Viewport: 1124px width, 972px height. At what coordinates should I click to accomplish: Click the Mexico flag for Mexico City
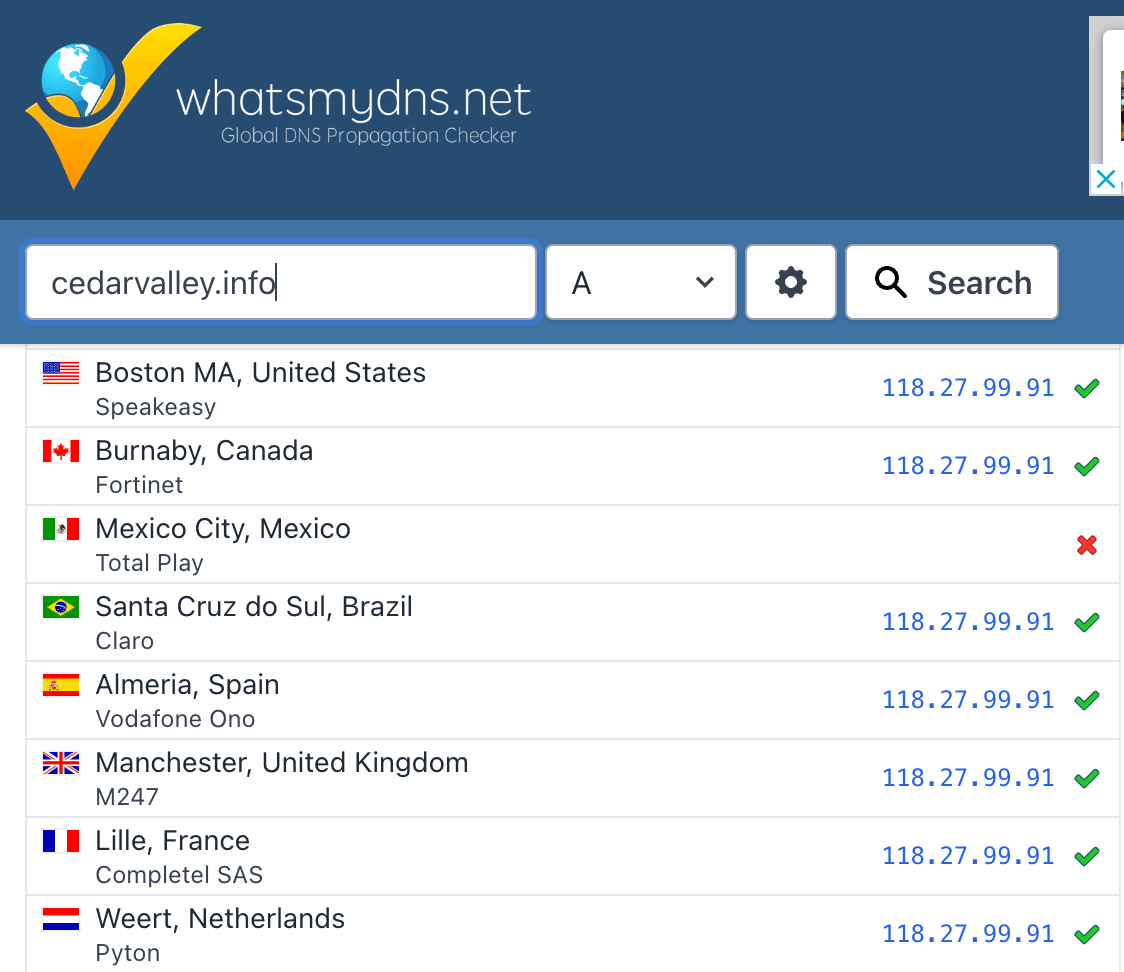pos(59,528)
